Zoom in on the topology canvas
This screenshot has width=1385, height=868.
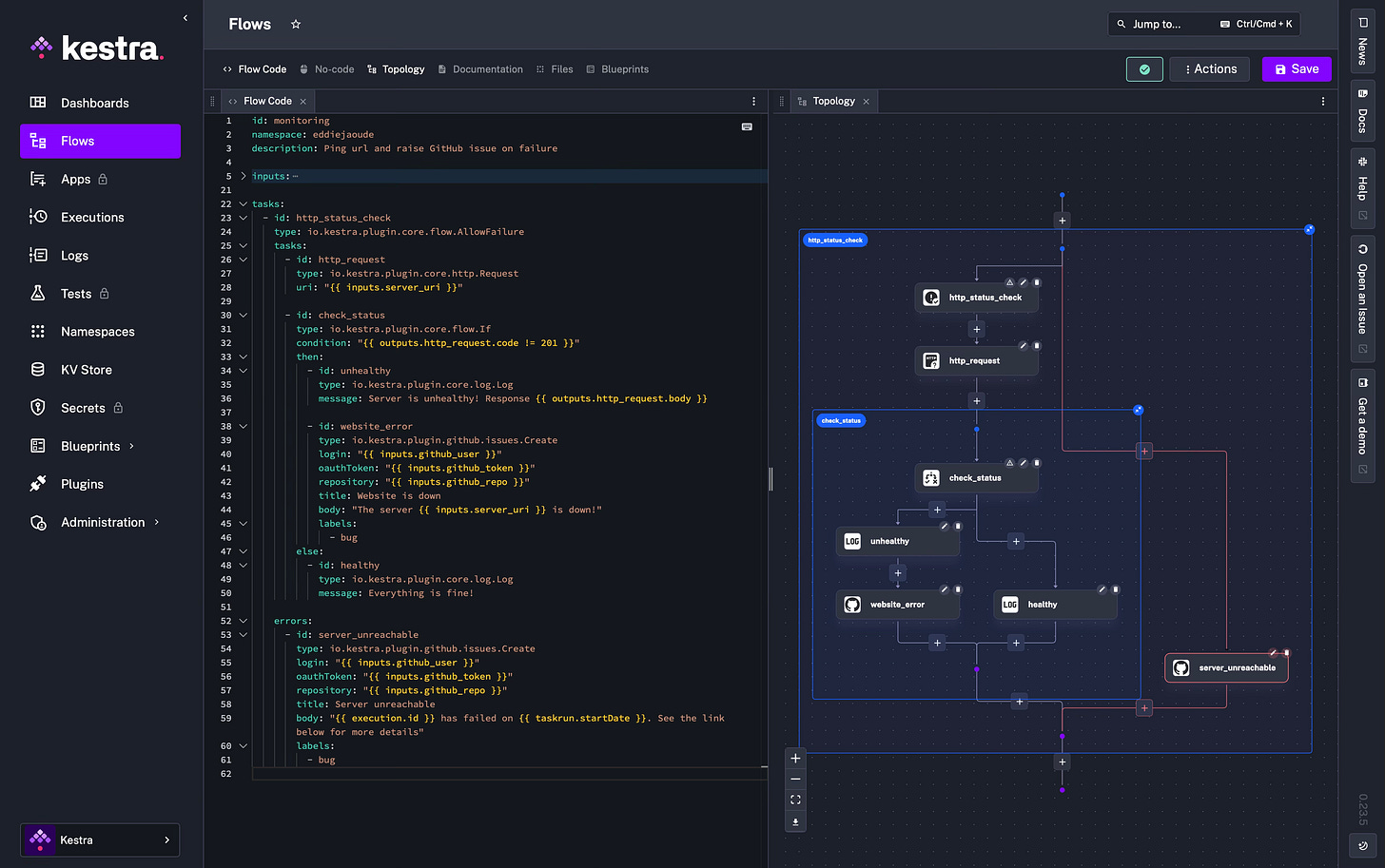(796, 758)
